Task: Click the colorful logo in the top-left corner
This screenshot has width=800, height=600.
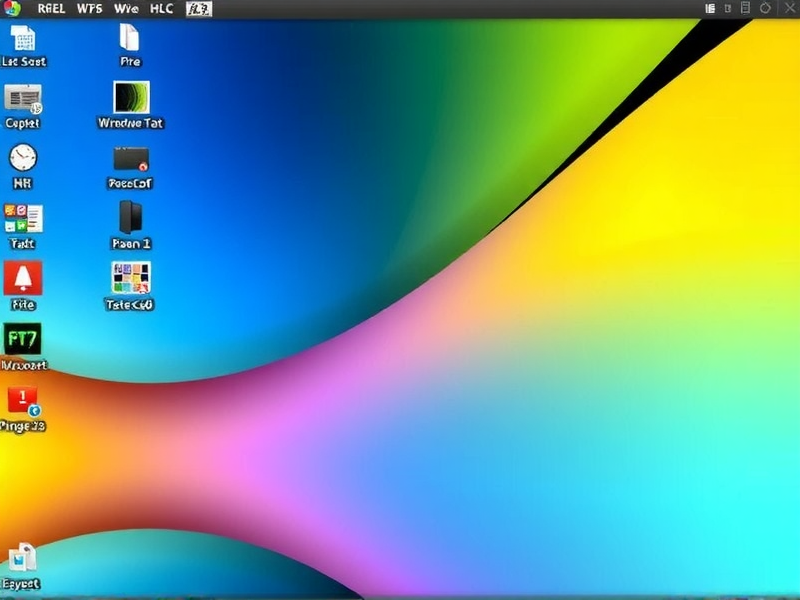Action: 12,9
